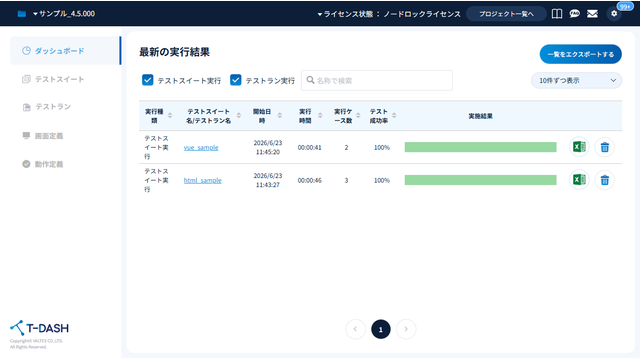Open the settings gear icon
The width and height of the screenshot is (640, 360).
click(614, 14)
